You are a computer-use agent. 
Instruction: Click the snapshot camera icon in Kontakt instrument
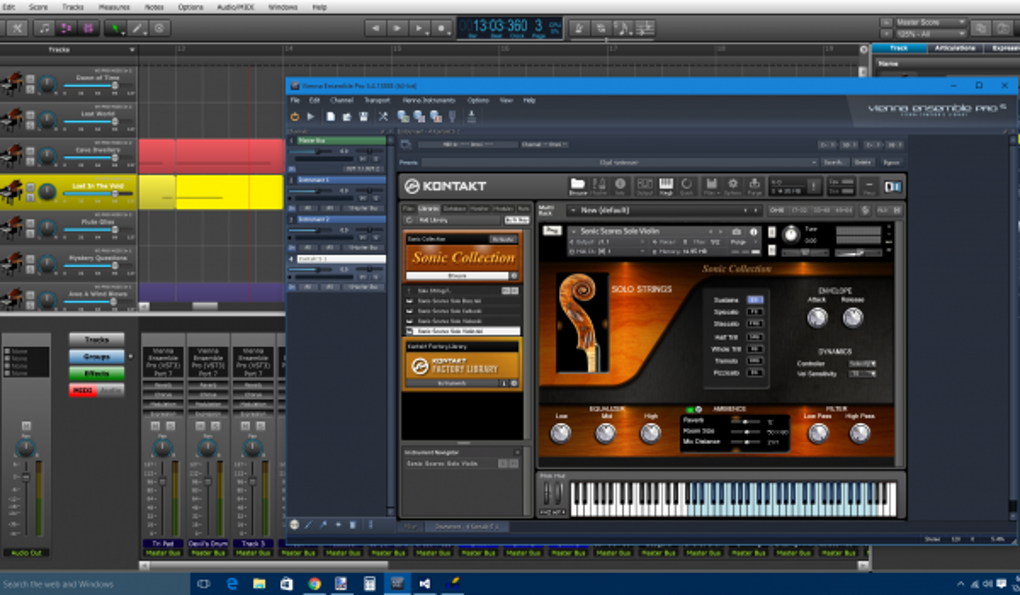[736, 231]
